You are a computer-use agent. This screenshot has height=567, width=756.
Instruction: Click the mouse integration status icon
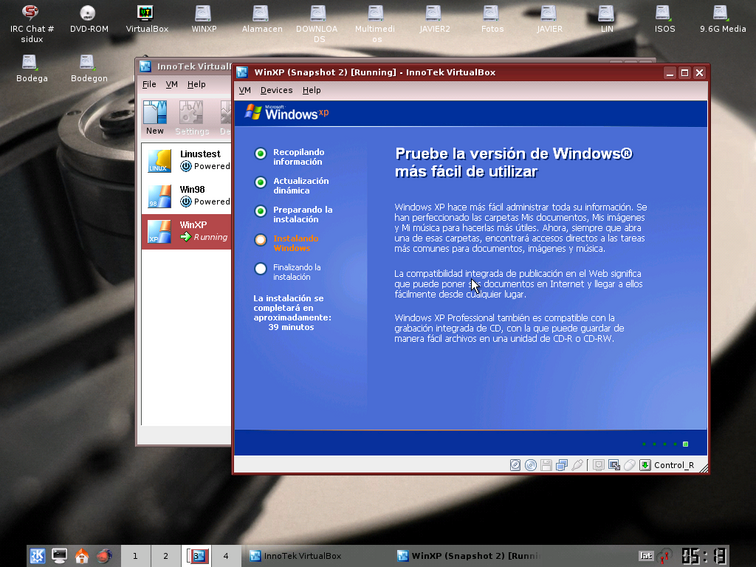click(x=629, y=465)
